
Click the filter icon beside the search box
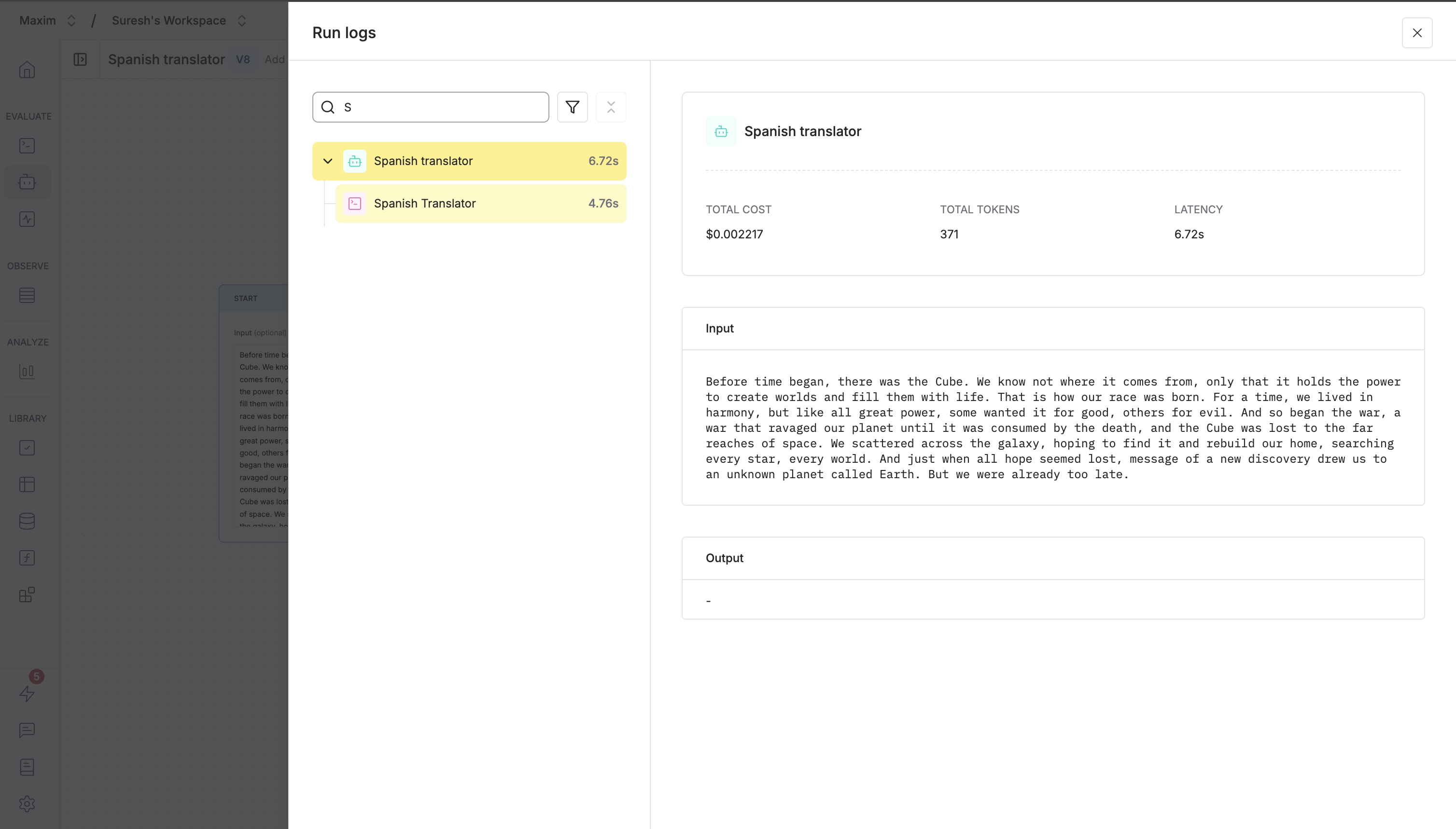tap(572, 107)
